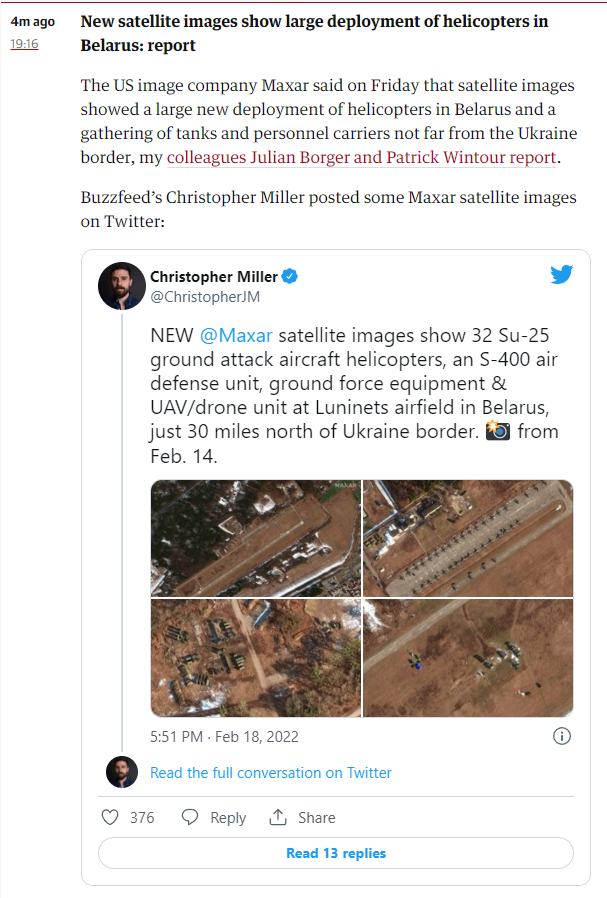This screenshot has height=898, width=607.
Task: View the bottom-left satellite image
Action: [x=255, y=658]
